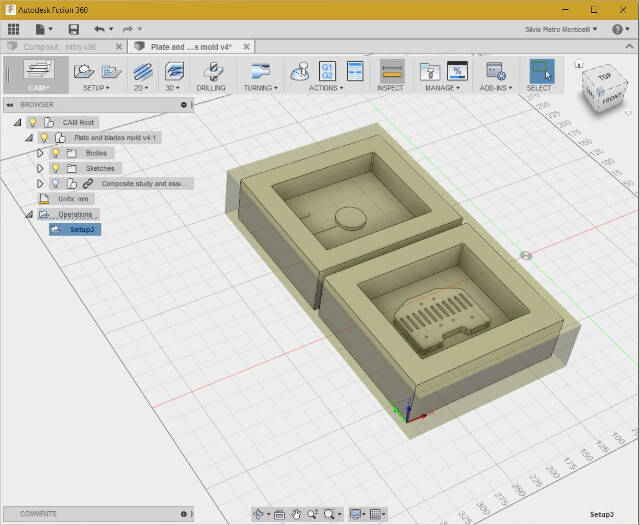Expand the Composite study and ass... node

click(40, 184)
